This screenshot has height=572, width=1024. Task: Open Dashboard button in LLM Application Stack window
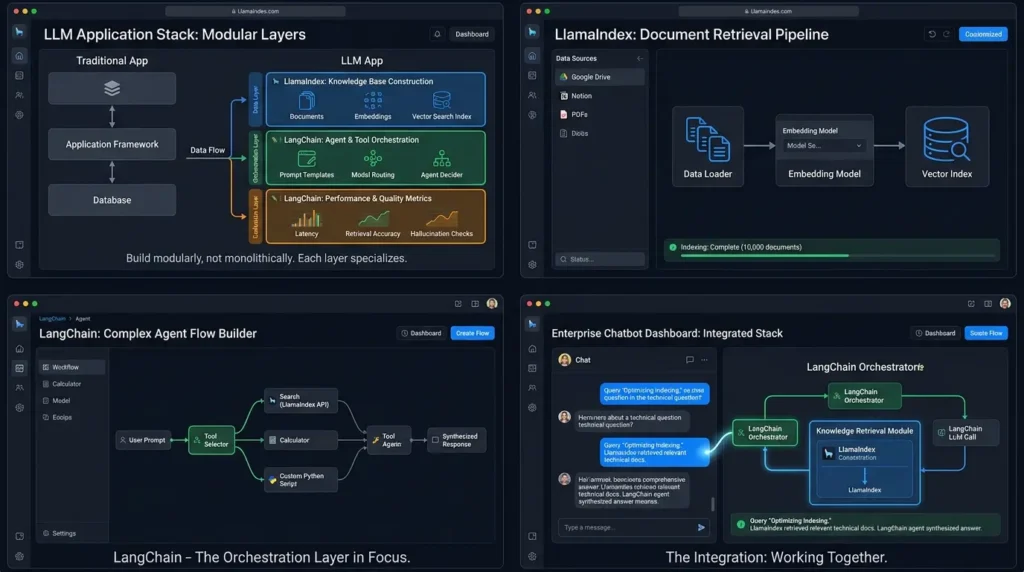pyautogui.click(x=472, y=34)
